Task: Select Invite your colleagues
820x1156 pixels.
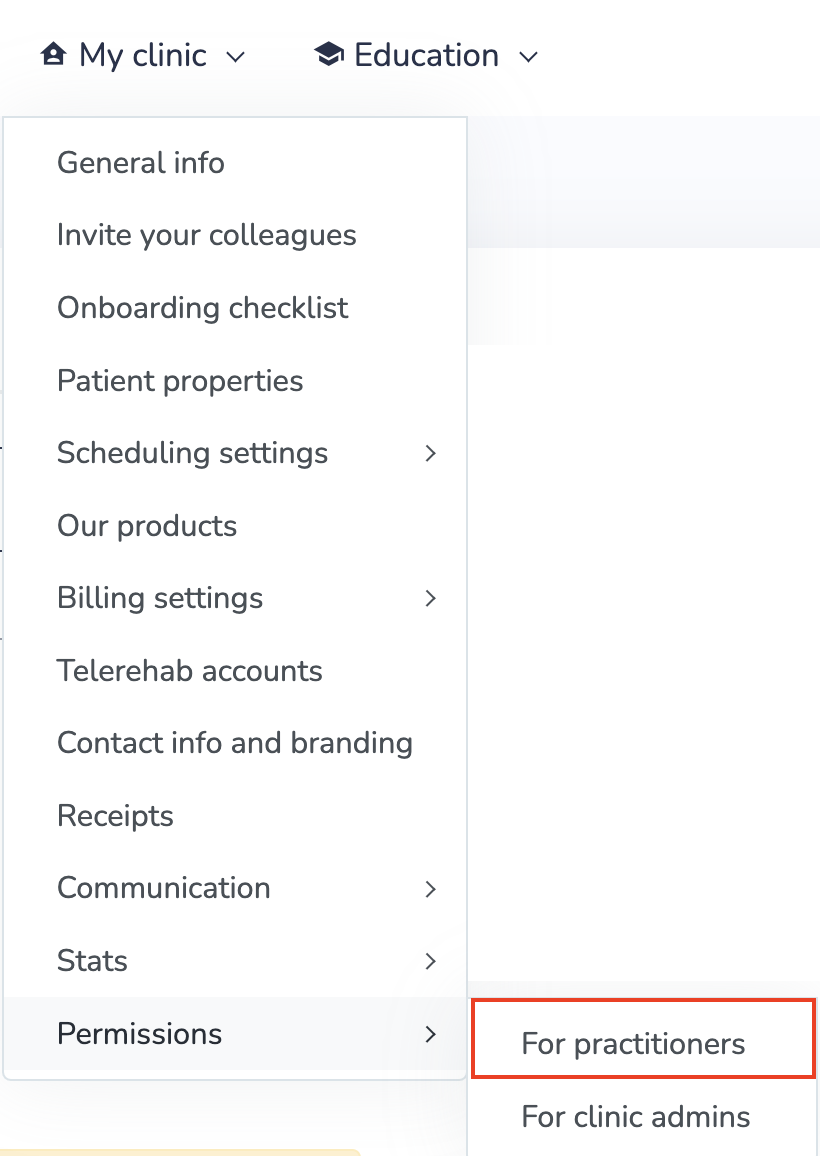Action: 207,236
